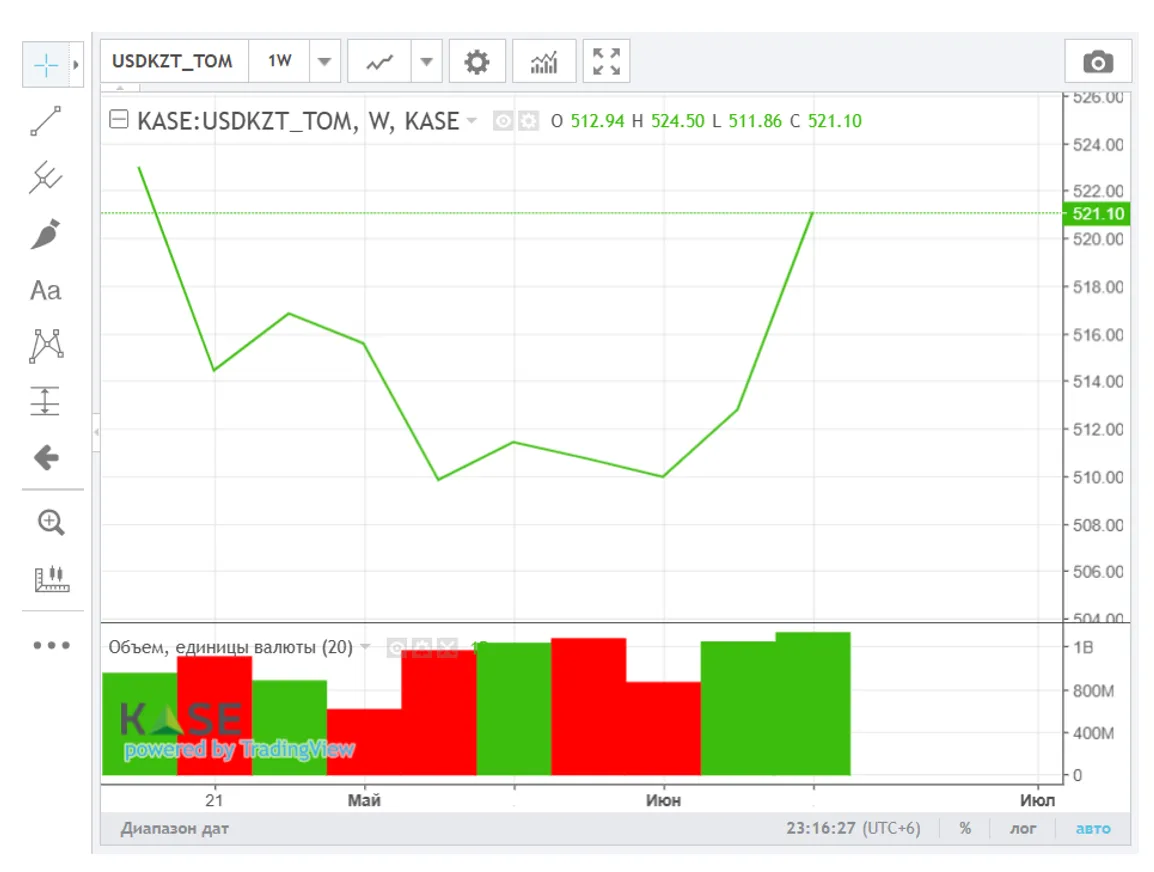Select the crosshair cursor tool

pos(46,65)
